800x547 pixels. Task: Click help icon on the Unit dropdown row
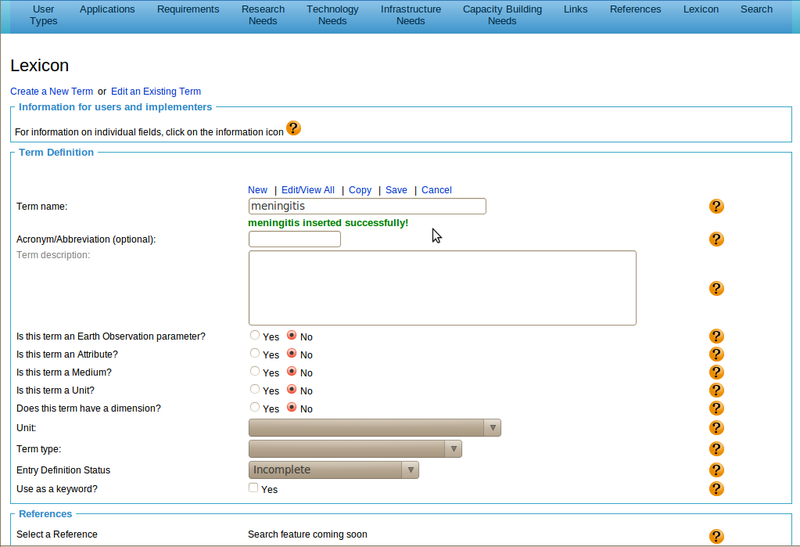[716, 428]
